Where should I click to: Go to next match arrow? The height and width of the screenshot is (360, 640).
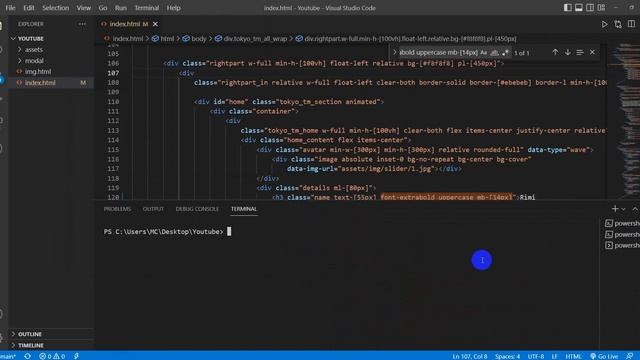coord(568,52)
